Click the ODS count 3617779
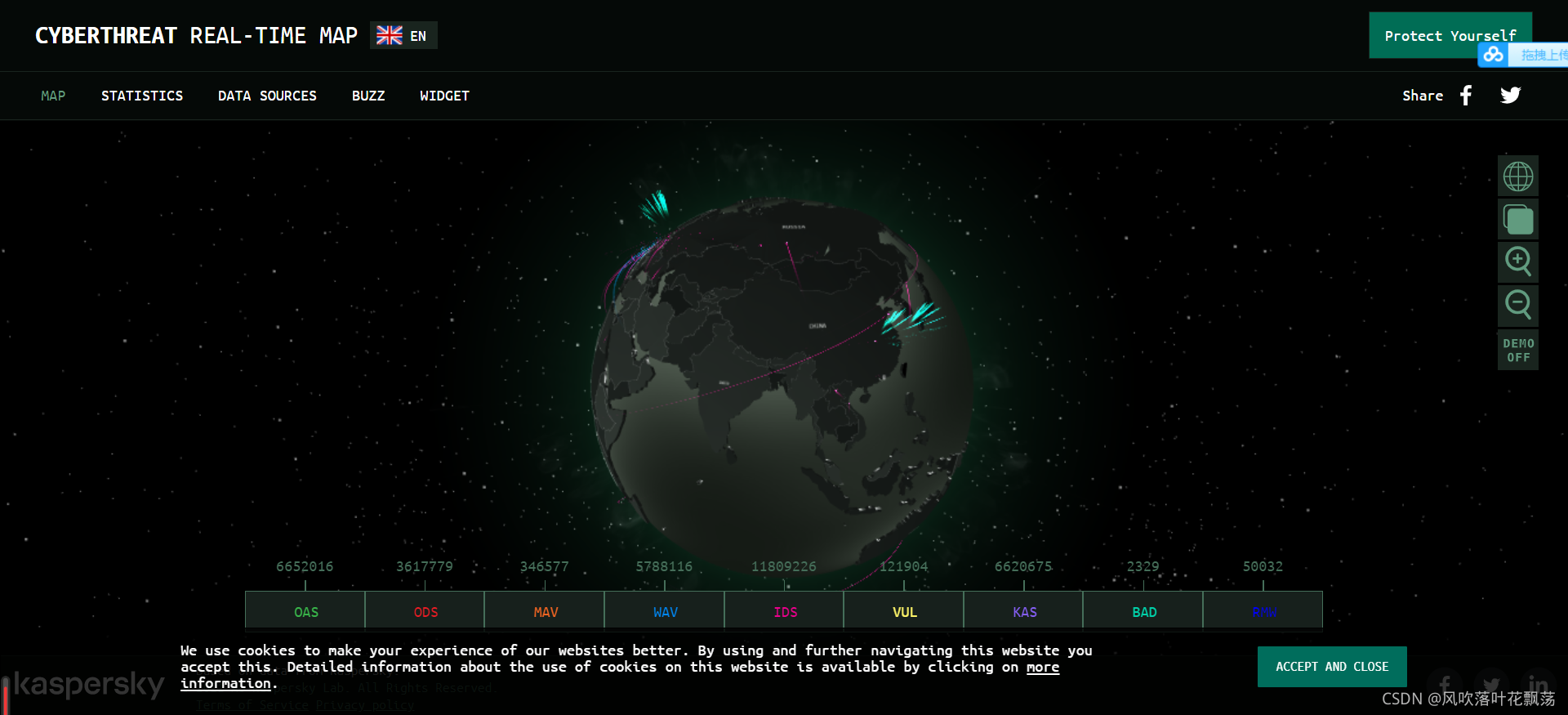This screenshot has width=1568, height=715. coord(425,566)
